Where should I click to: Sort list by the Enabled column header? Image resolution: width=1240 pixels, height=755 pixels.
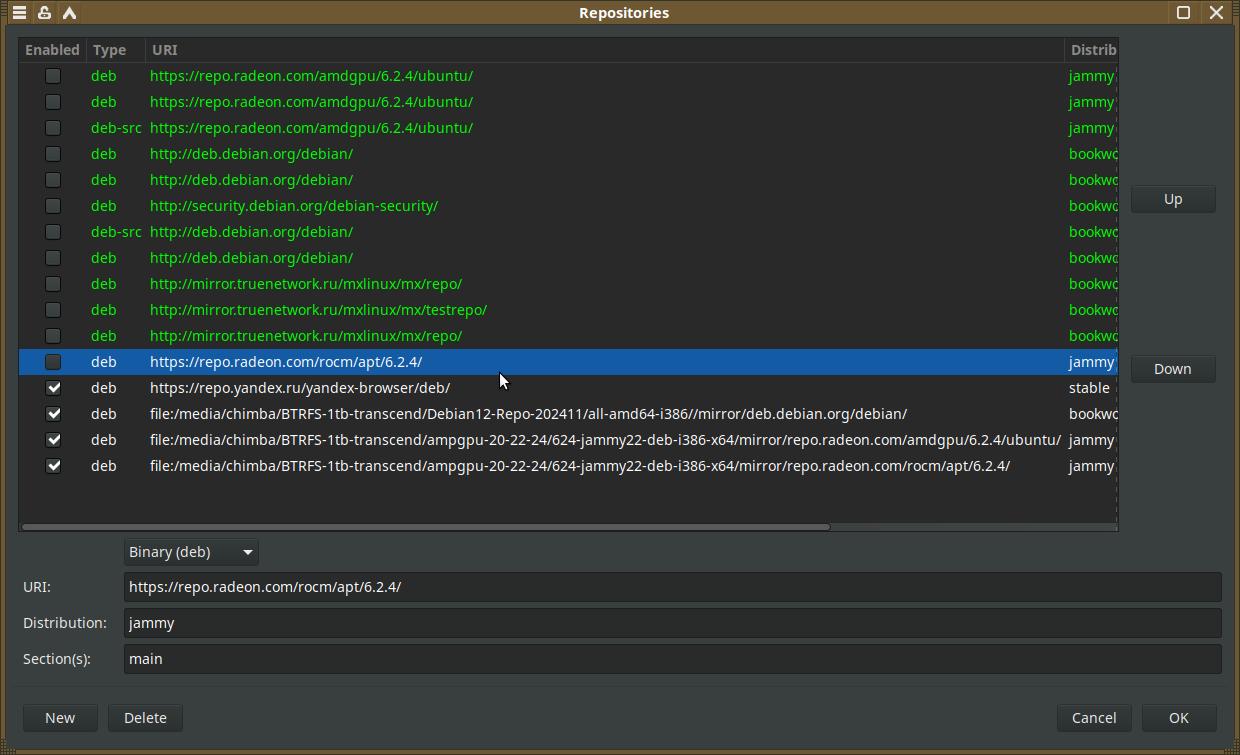point(52,50)
